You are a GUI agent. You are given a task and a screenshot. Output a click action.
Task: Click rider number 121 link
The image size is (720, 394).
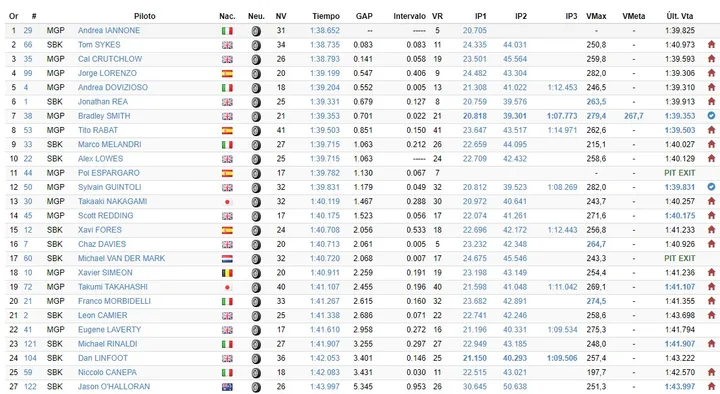[x=30, y=343]
